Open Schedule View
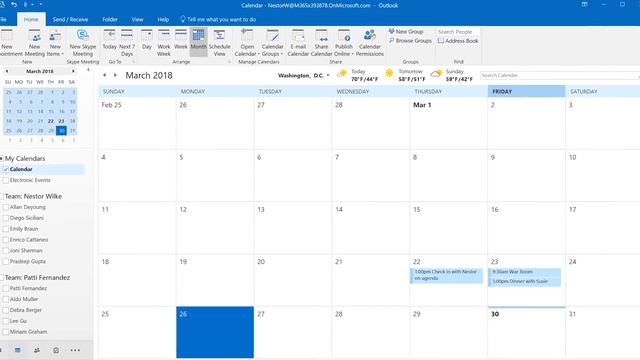The height and width of the screenshot is (360, 640). [x=220, y=43]
